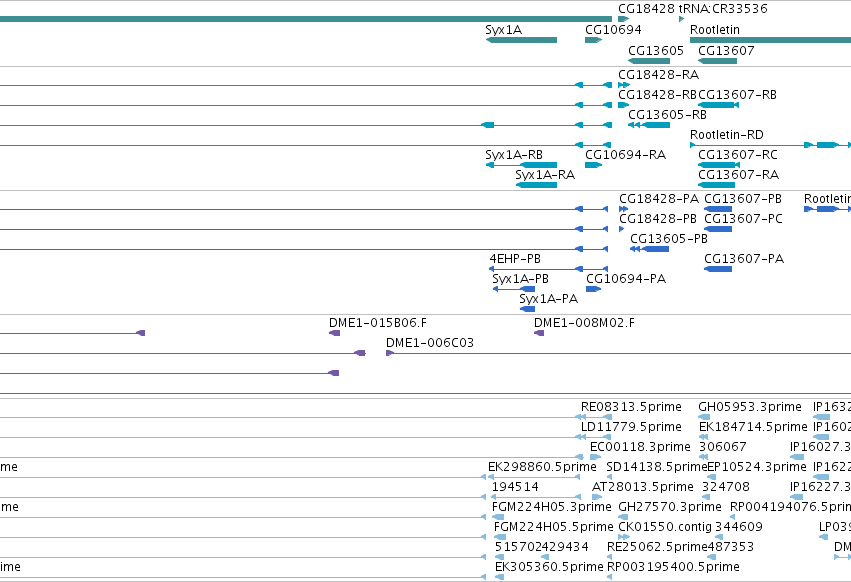
Task: Click the SD14138.5prime EST label
Action: tap(657, 467)
